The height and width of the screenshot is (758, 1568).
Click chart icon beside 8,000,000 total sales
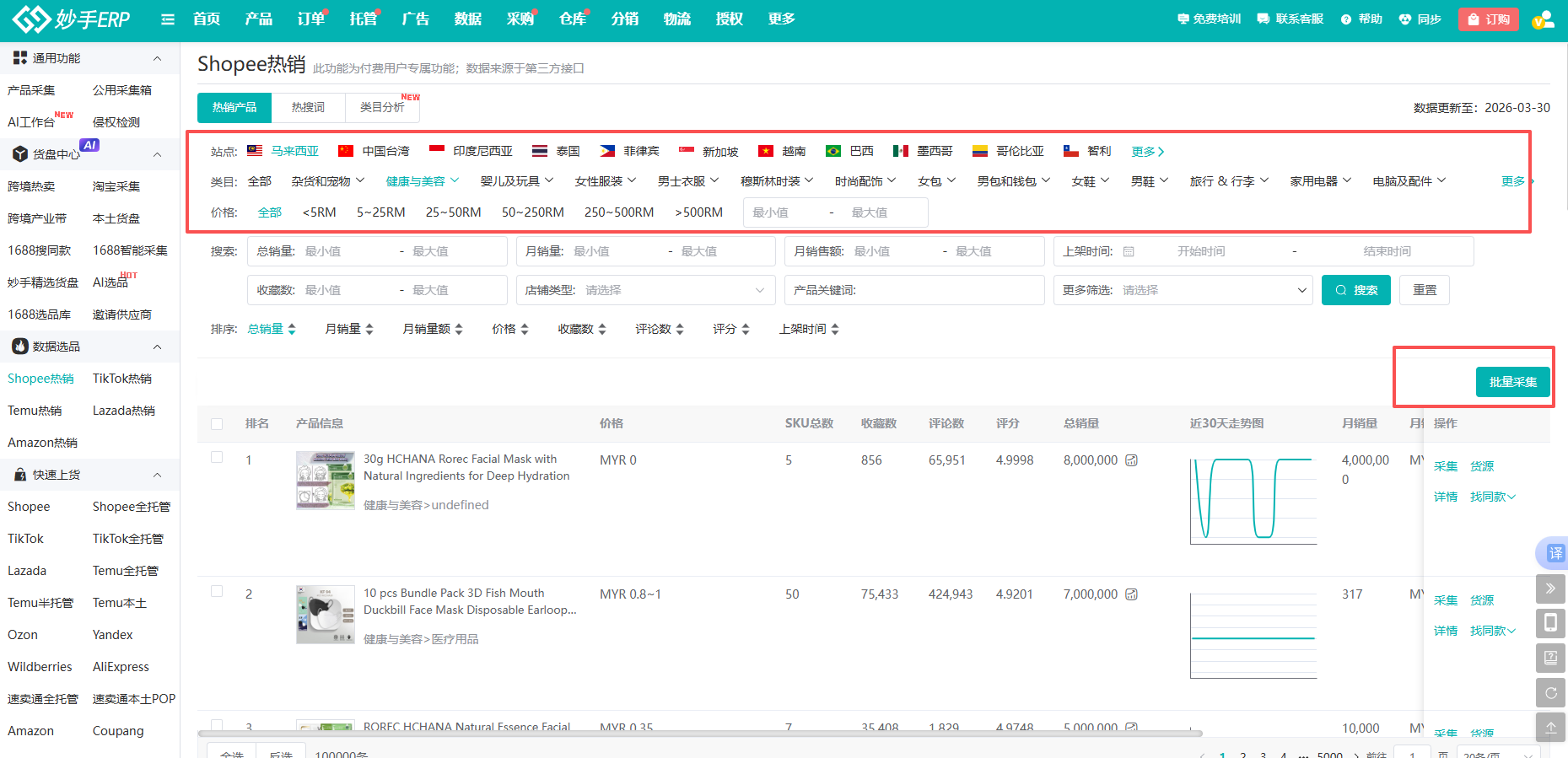[x=1132, y=460]
